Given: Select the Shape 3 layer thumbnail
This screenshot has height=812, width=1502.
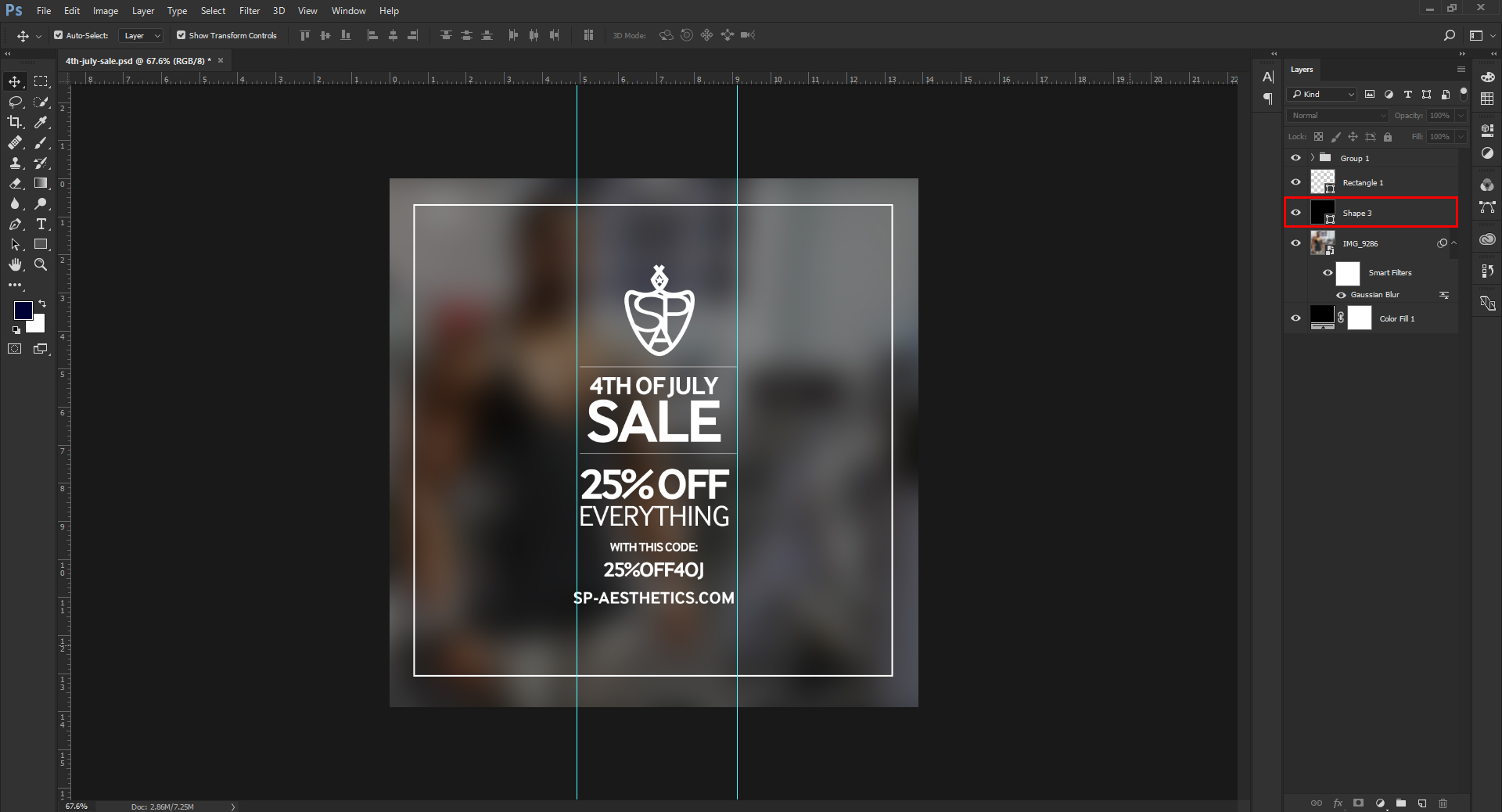Looking at the screenshot, I should [1322, 212].
